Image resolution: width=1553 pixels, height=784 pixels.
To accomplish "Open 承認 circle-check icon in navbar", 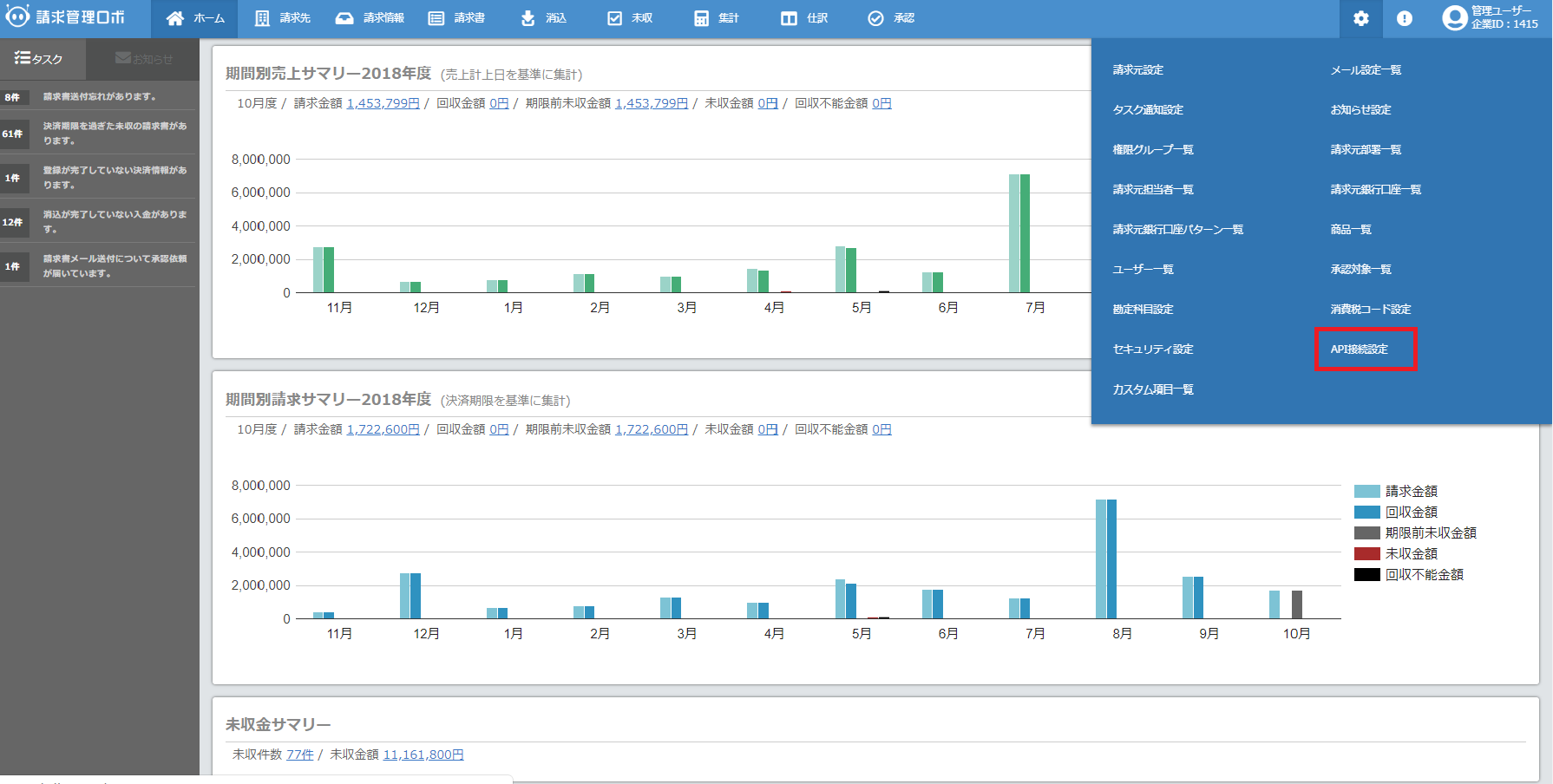I will tap(876, 18).
